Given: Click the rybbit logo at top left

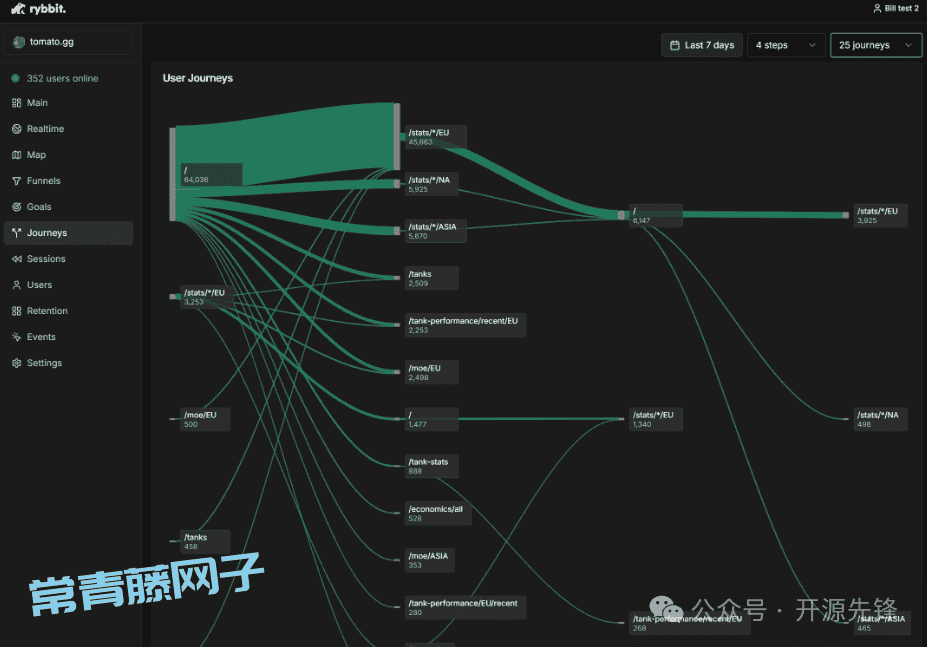Looking at the screenshot, I should coord(39,9).
